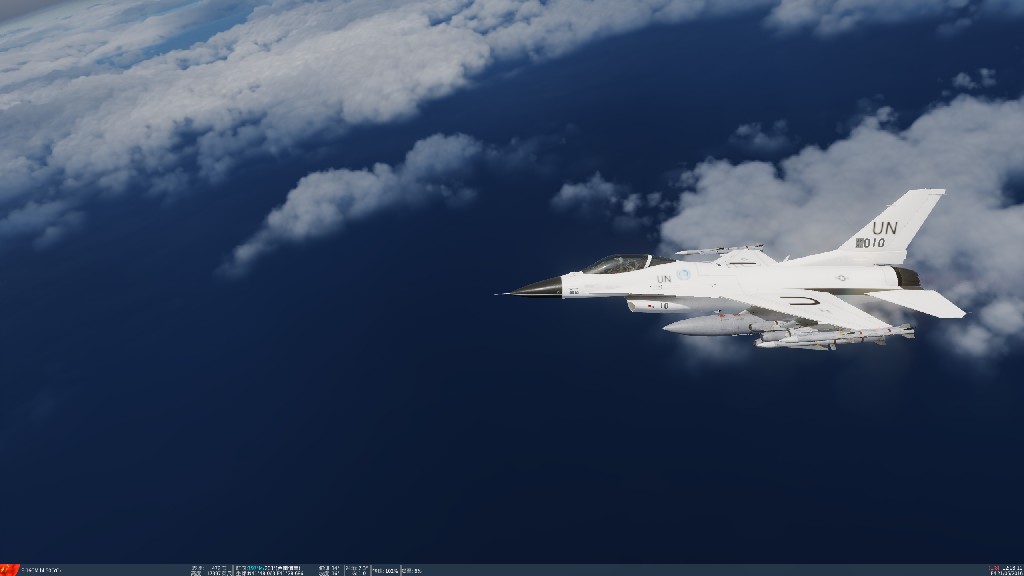The height and width of the screenshot is (576, 1024).
Task: Click the large UN letters on tail fin
Action: pyautogui.click(x=884, y=228)
